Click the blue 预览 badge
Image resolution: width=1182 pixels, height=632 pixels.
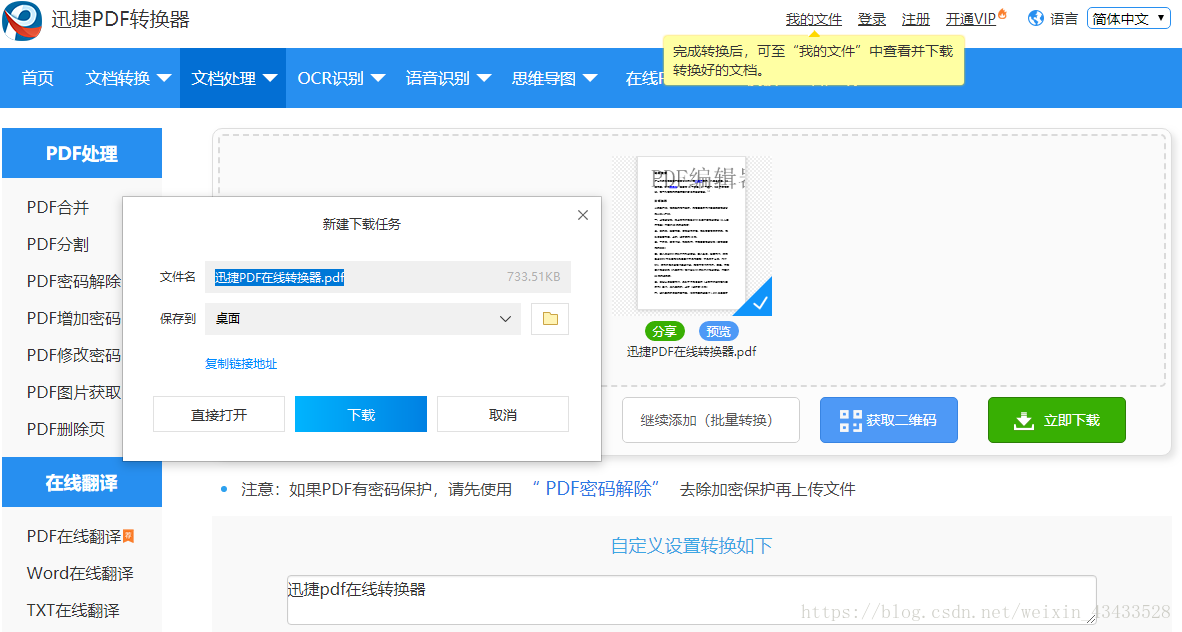tap(718, 331)
